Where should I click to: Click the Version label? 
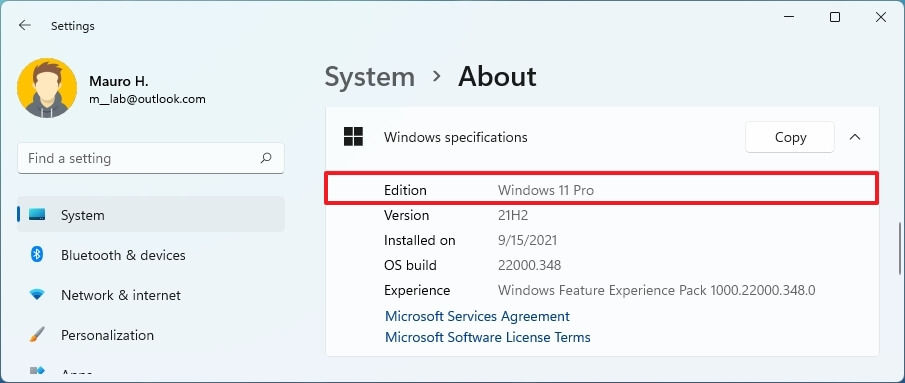[x=406, y=215]
